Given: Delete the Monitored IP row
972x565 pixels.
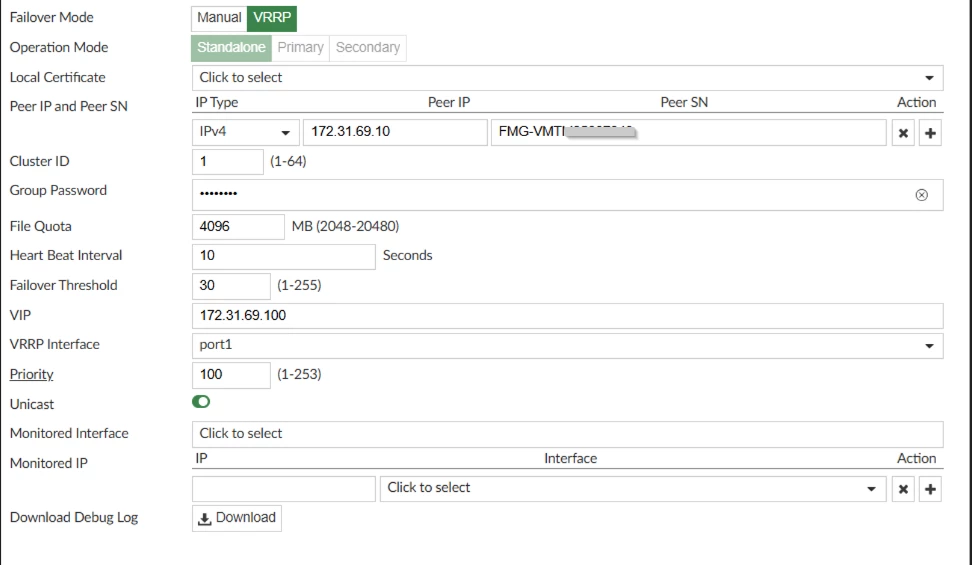Looking at the screenshot, I should coord(903,489).
